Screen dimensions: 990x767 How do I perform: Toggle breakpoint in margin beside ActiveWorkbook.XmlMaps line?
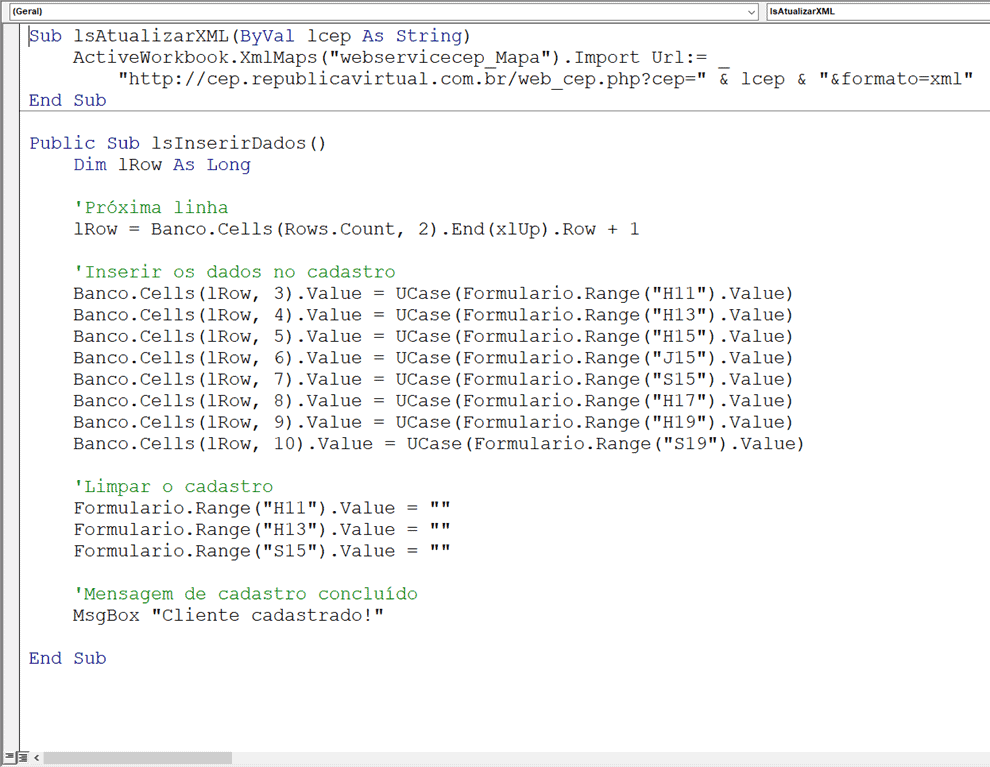(11, 58)
